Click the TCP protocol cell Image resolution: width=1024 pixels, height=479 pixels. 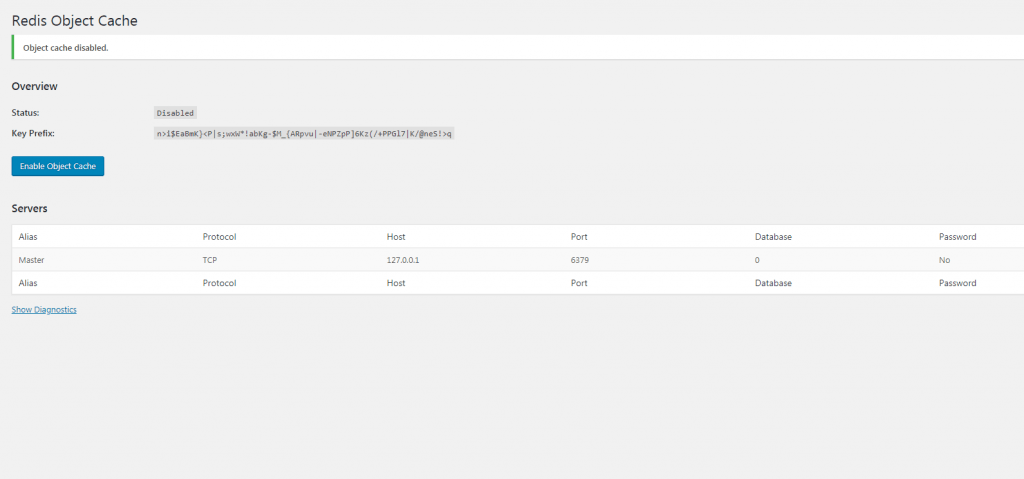210,260
